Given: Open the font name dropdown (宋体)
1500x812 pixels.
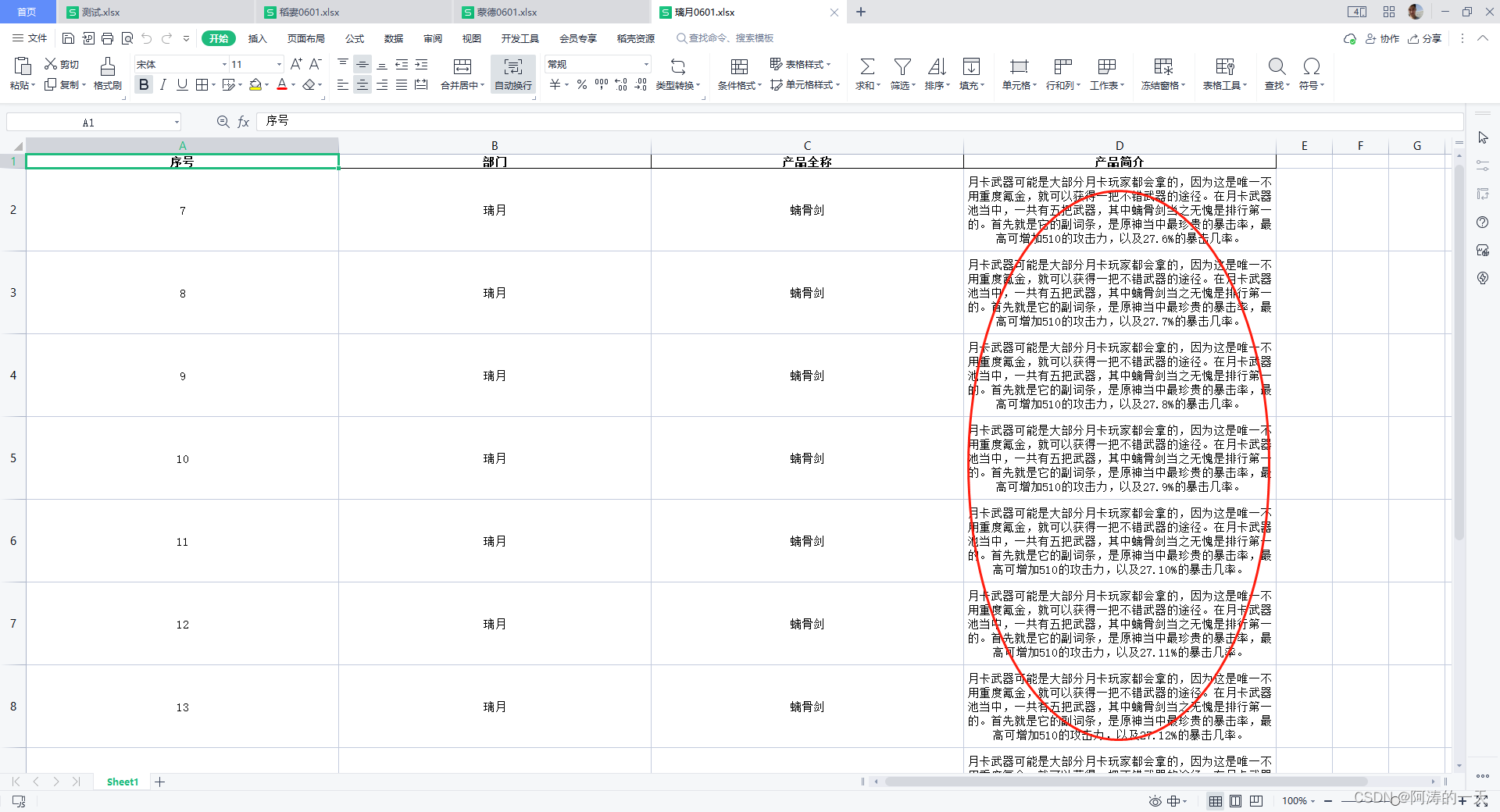Looking at the screenshot, I should pyautogui.click(x=224, y=64).
